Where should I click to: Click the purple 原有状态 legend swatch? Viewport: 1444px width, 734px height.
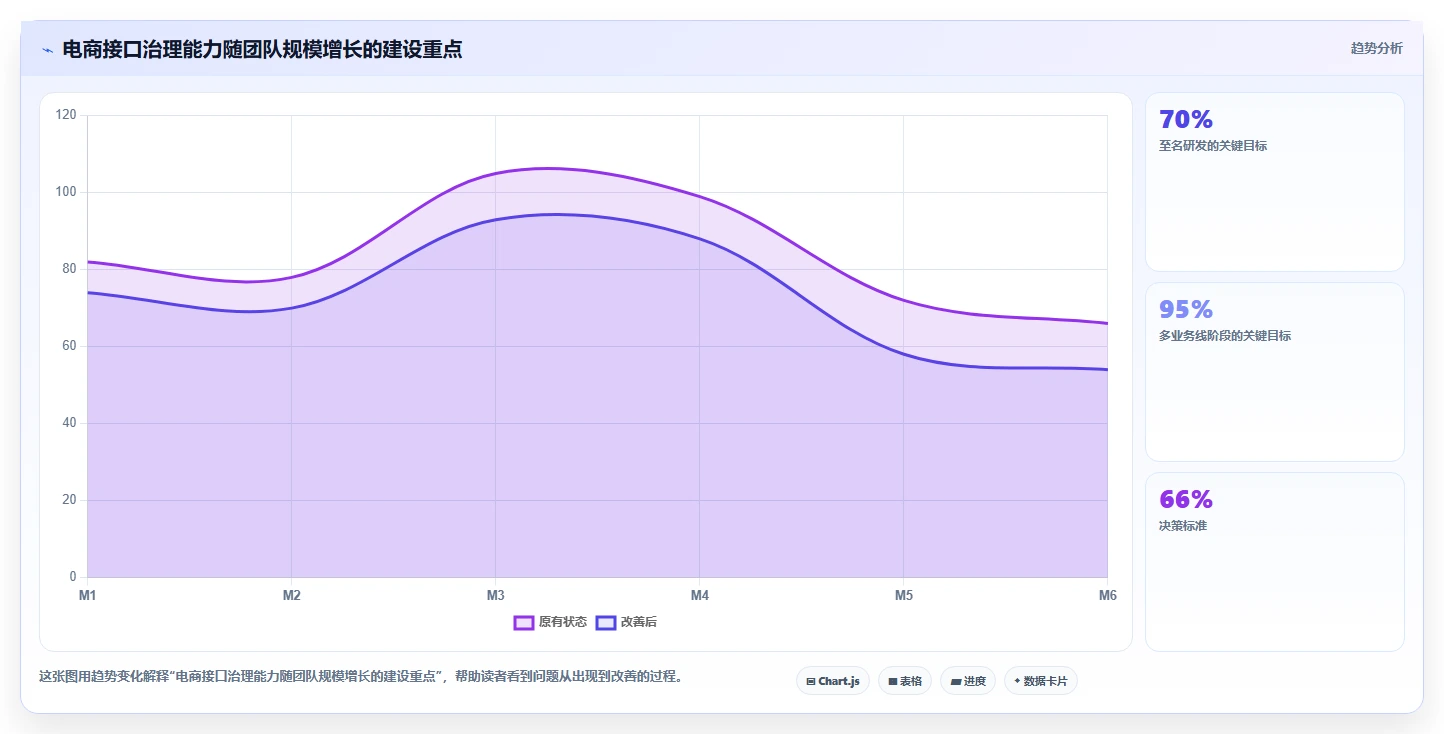pos(523,622)
